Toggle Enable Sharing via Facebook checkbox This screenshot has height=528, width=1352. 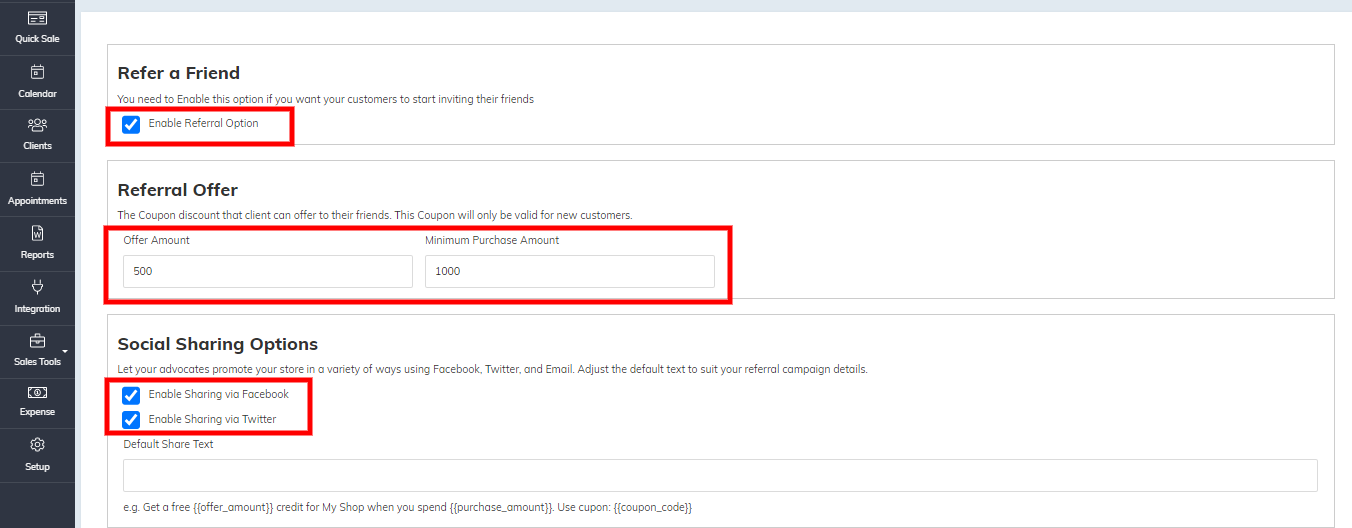coord(131,395)
